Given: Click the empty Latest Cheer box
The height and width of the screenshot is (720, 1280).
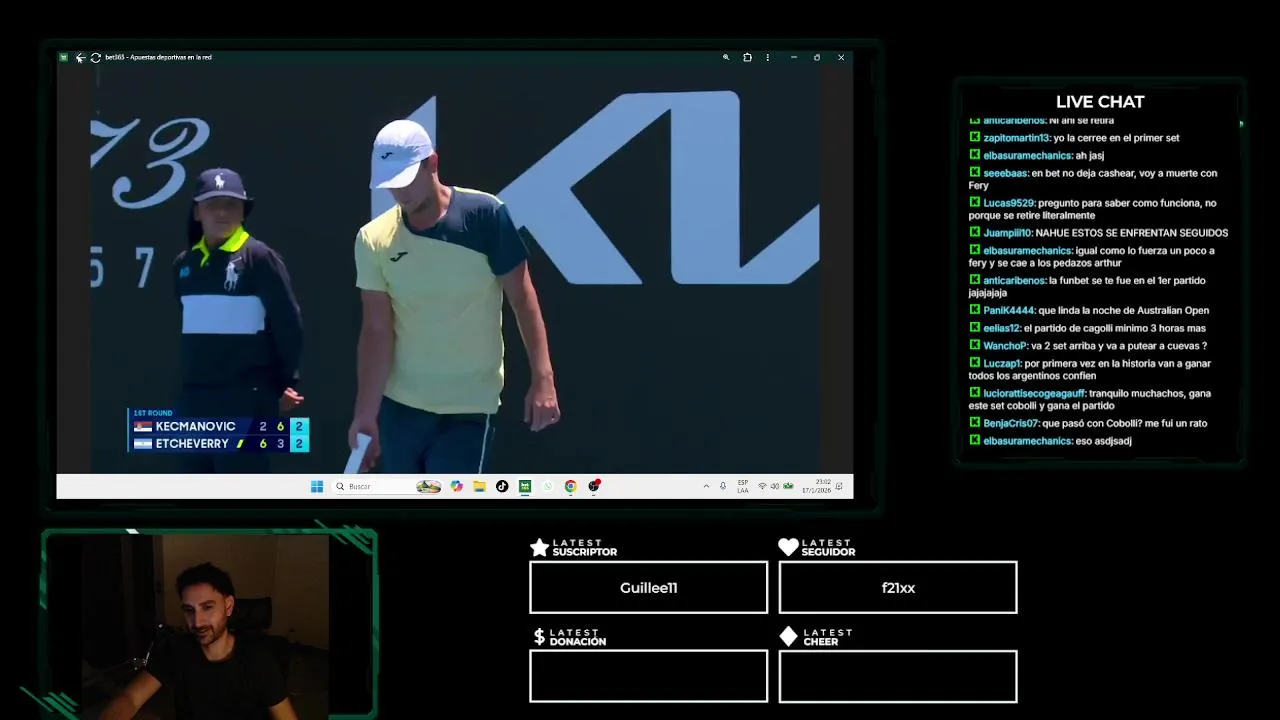Looking at the screenshot, I should pos(898,676).
